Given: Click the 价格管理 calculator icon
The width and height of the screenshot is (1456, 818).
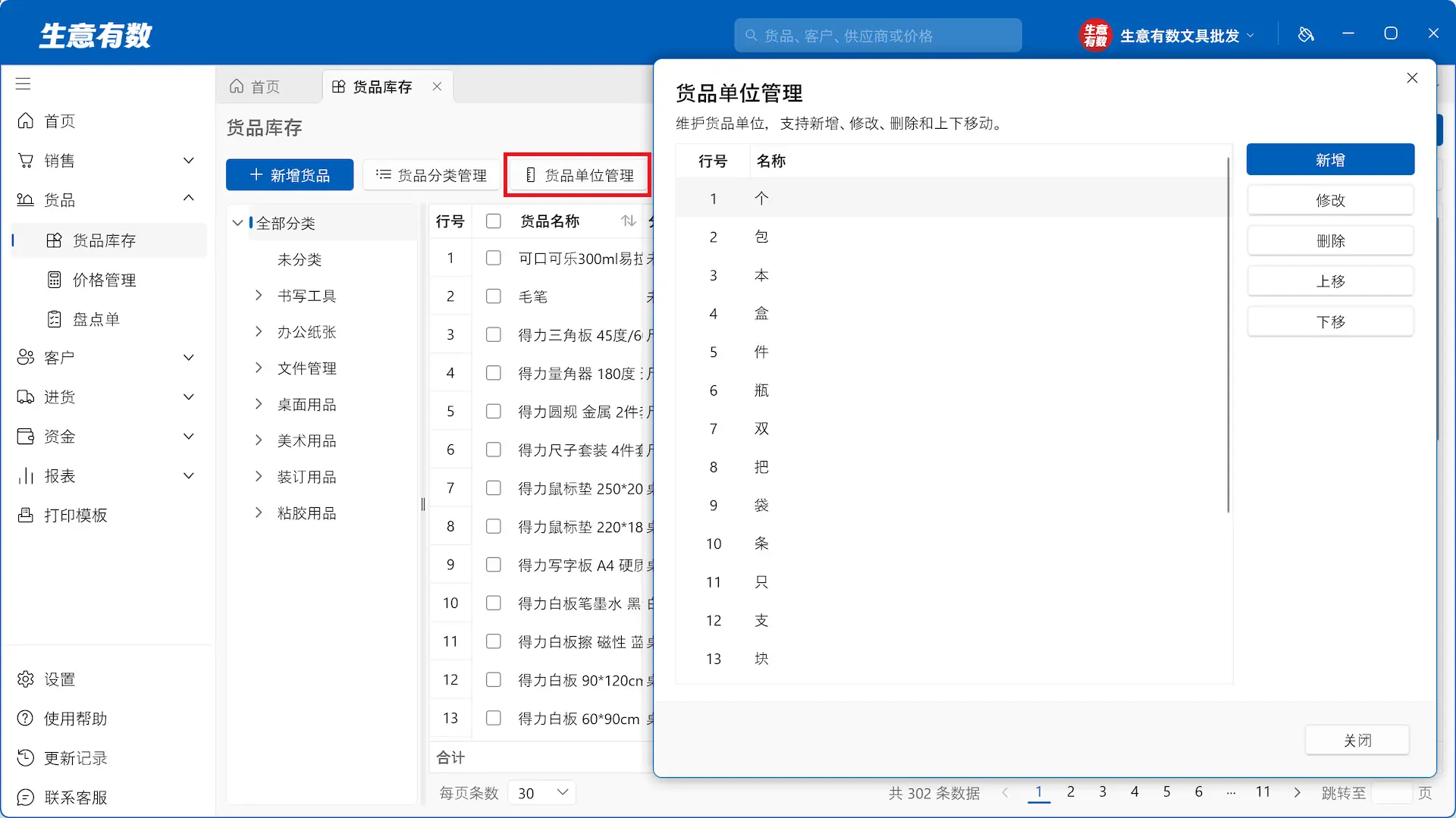Looking at the screenshot, I should coord(54,280).
